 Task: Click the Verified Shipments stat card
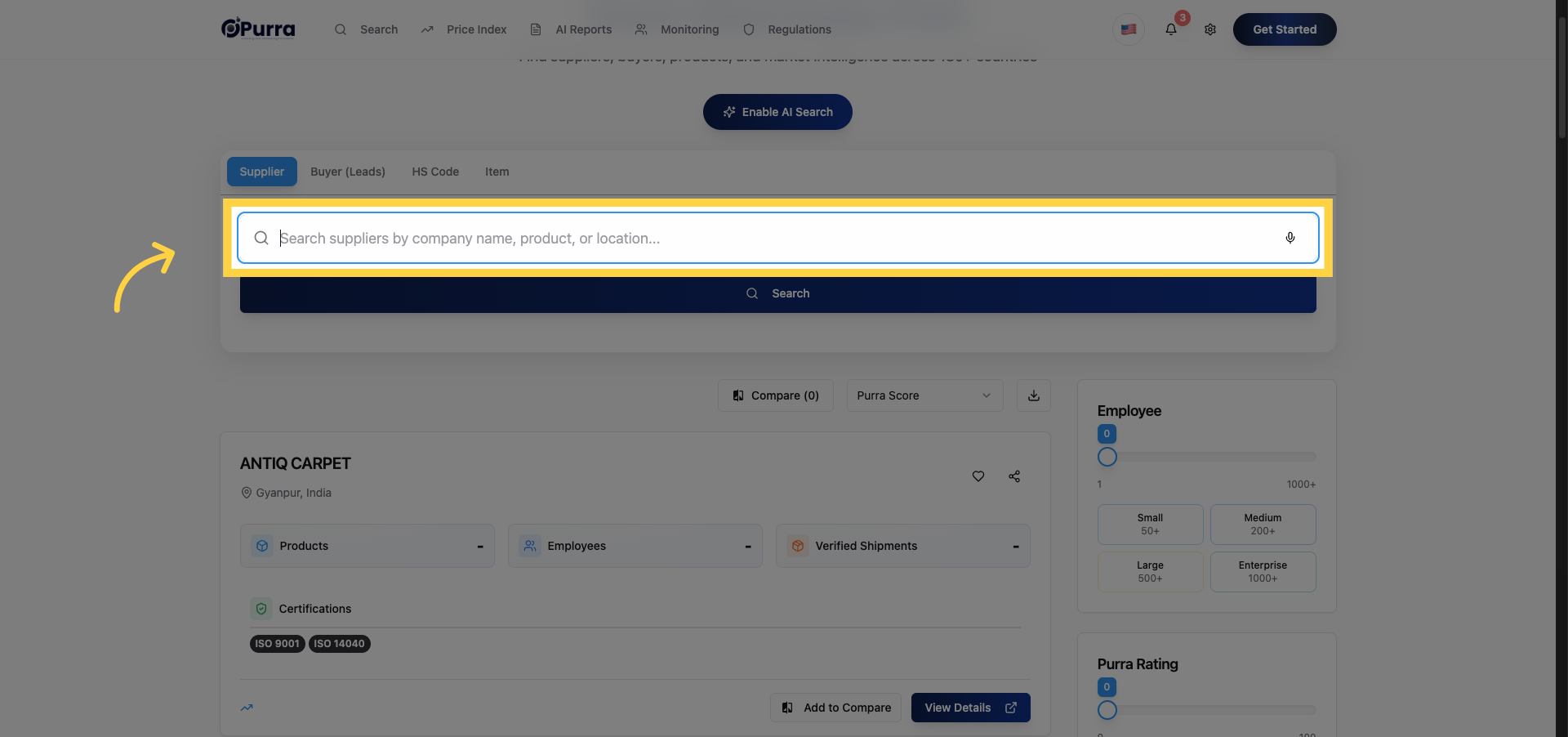[903, 546]
